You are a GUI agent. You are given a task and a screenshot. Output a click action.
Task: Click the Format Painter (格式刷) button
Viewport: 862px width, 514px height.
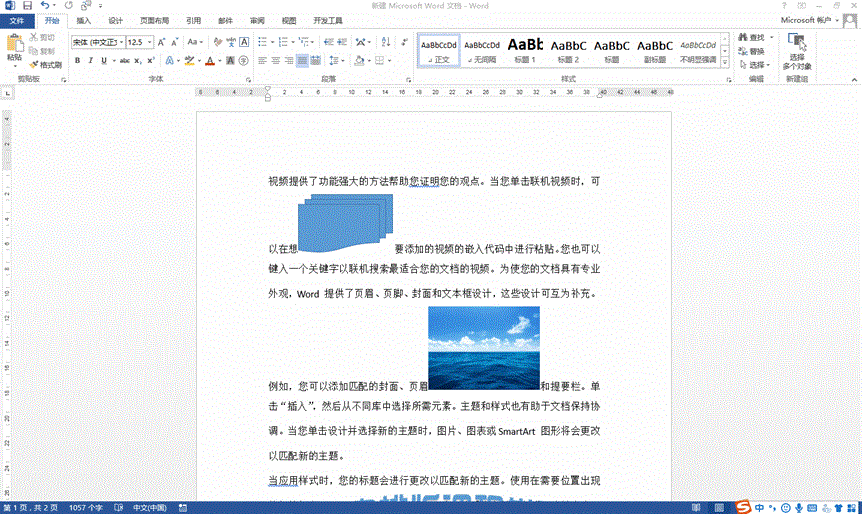click(45, 64)
